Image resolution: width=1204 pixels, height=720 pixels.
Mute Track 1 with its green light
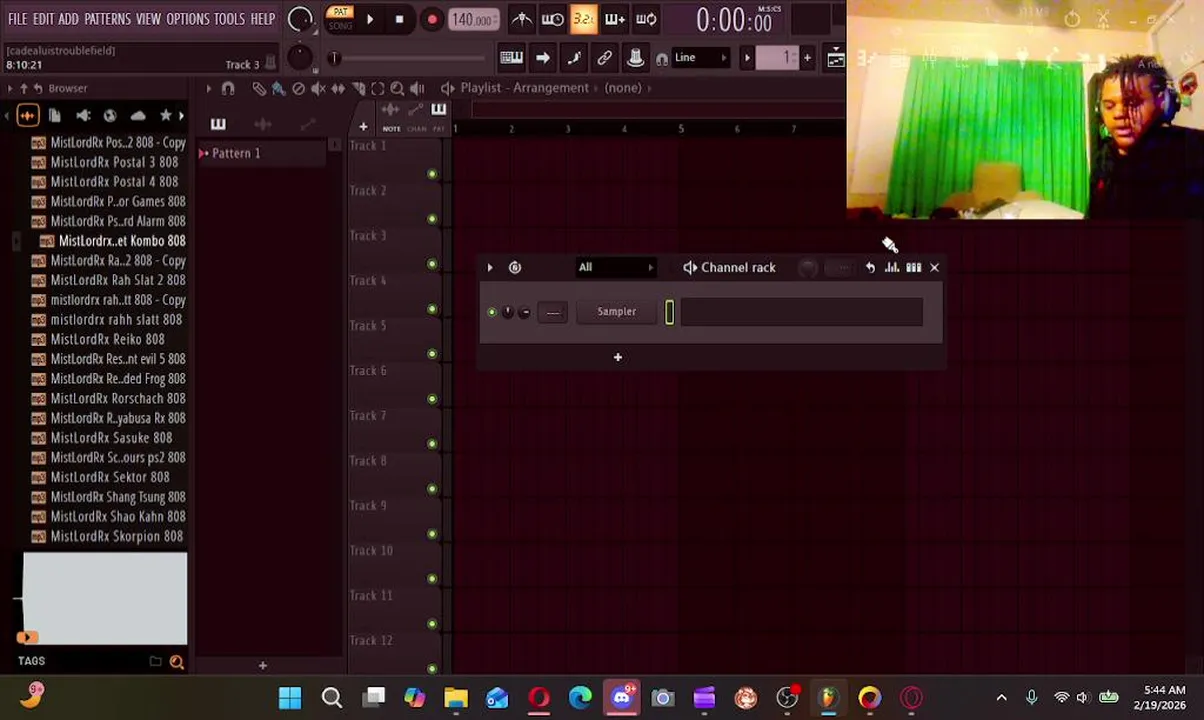432,174
